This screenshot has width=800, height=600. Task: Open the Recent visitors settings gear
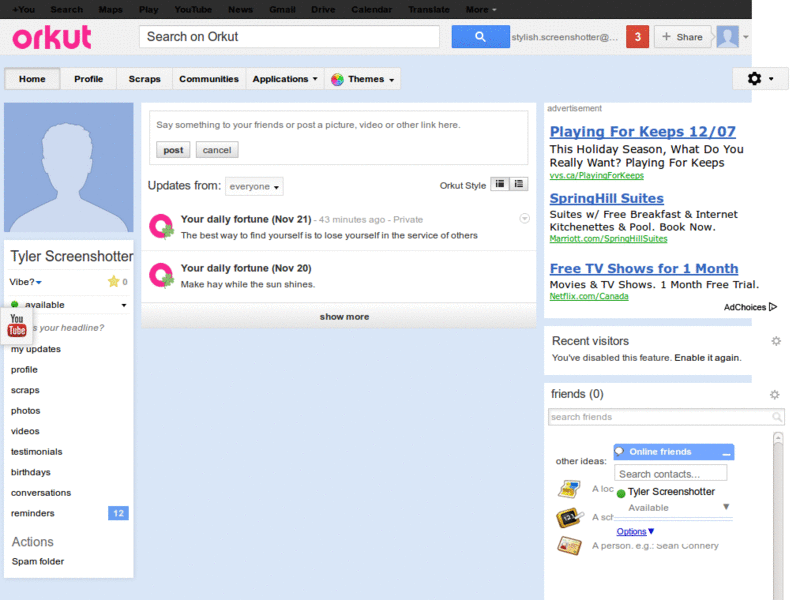[776, 341]
